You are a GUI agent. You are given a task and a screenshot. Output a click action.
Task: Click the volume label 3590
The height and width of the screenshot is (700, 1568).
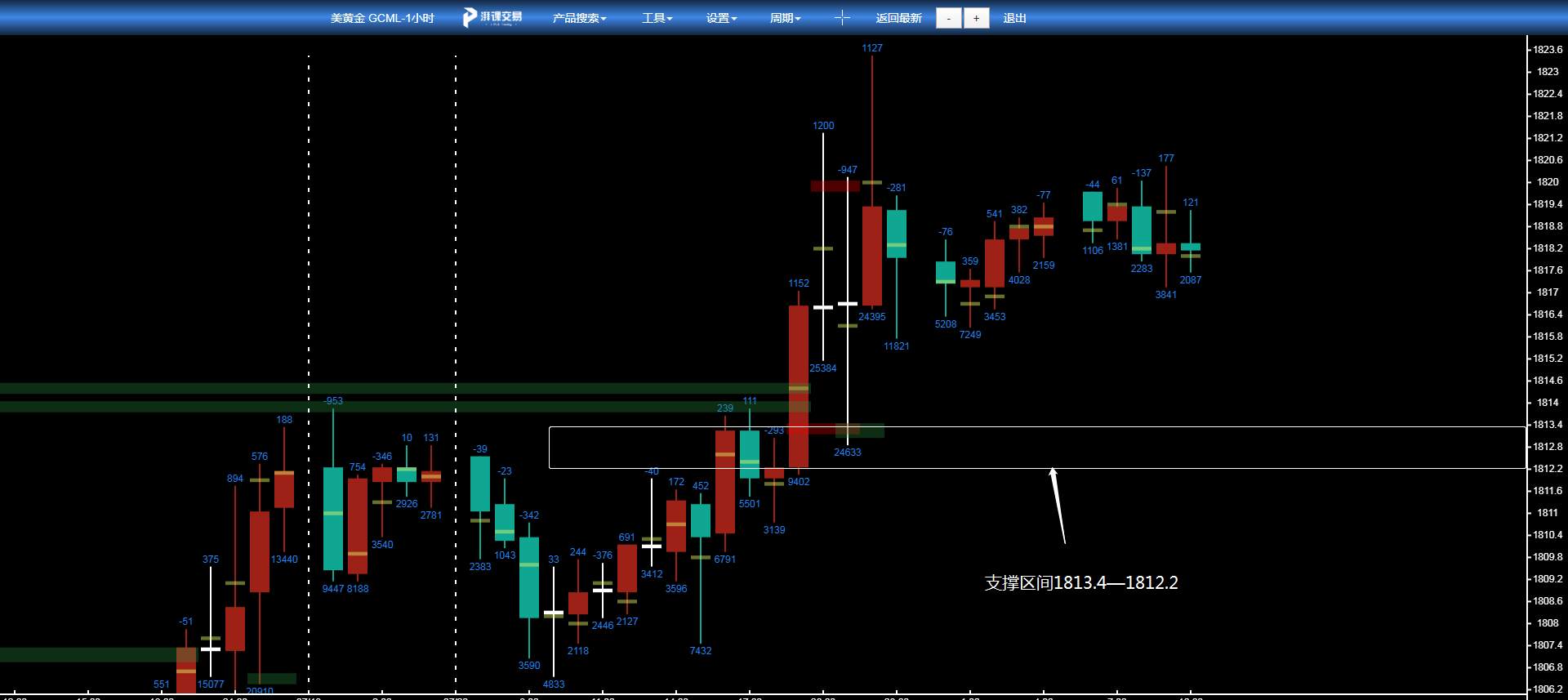pyautogui.click(x=529, y=666)
